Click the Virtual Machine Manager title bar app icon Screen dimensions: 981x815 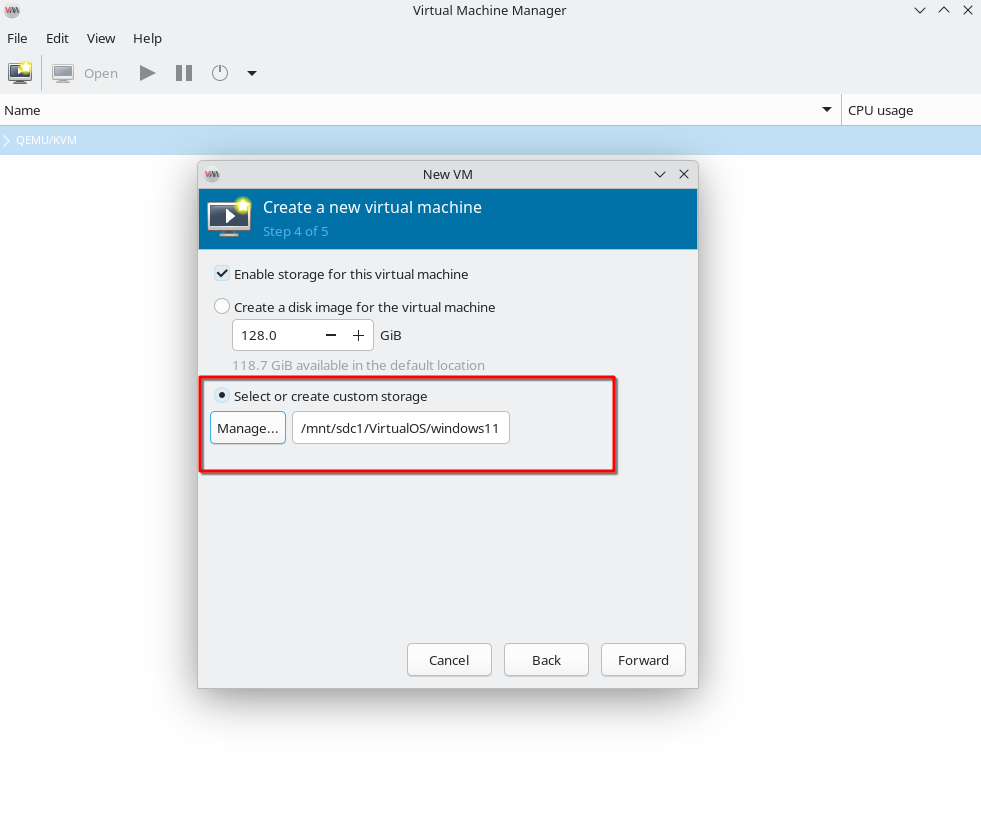[12, 10]
